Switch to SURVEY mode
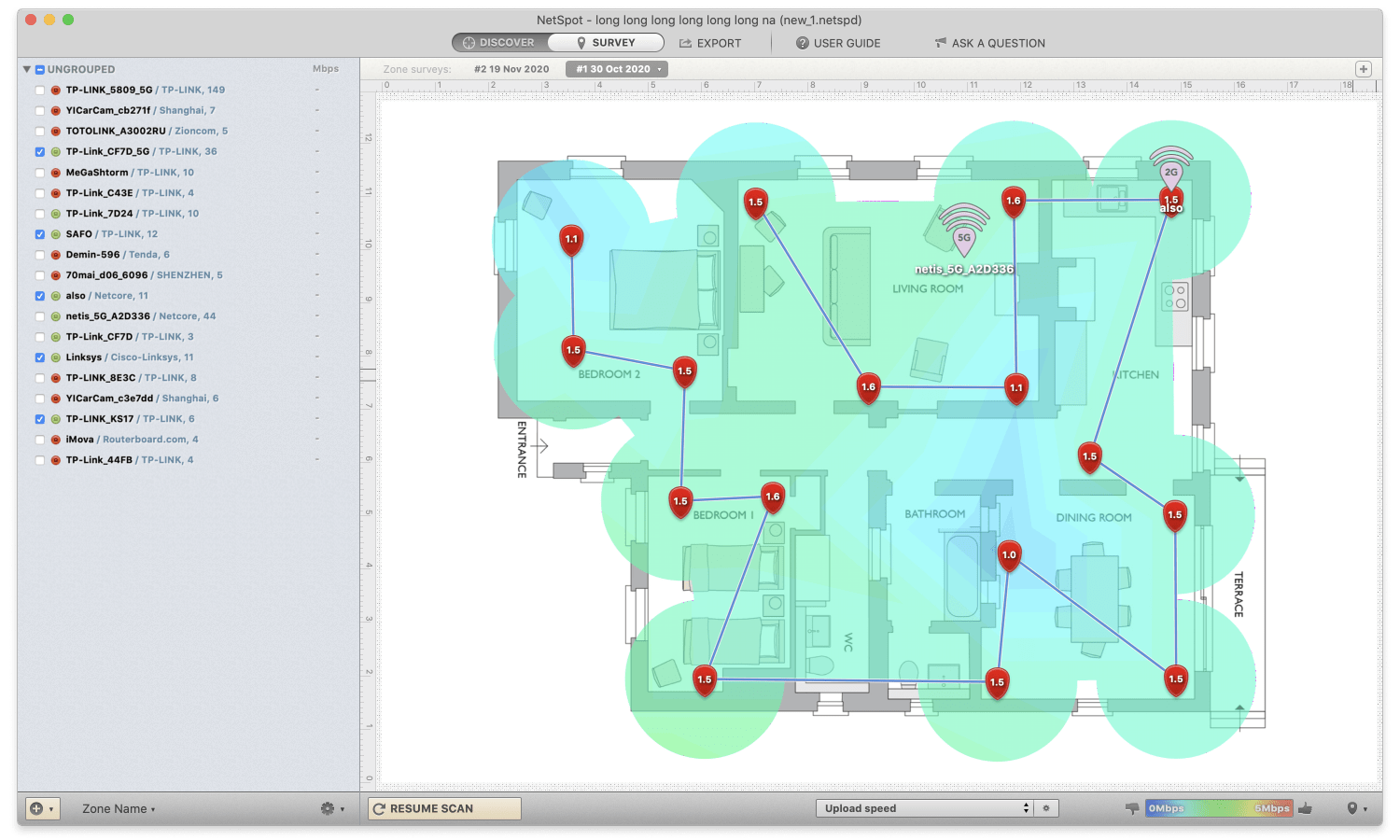This screenshot has width=1400, height=840. 606,43
